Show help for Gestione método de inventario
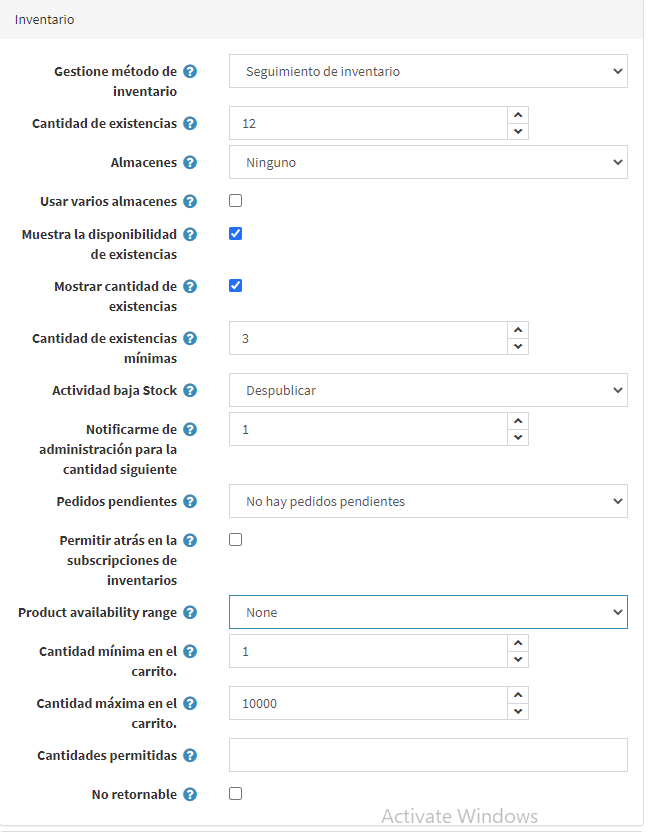The width and height of the screenshot is (654, 832). point(190,71)
